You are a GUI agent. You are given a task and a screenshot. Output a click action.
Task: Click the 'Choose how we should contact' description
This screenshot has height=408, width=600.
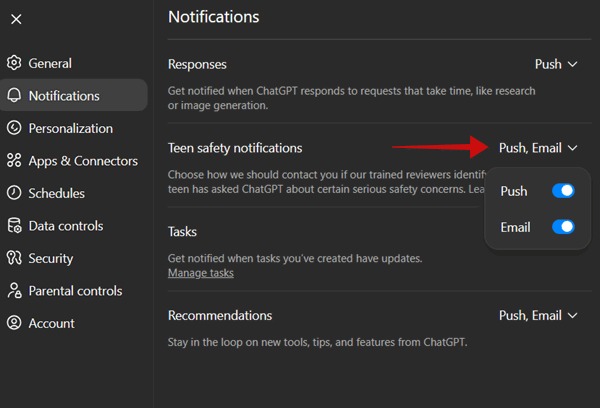click(326, 182)
